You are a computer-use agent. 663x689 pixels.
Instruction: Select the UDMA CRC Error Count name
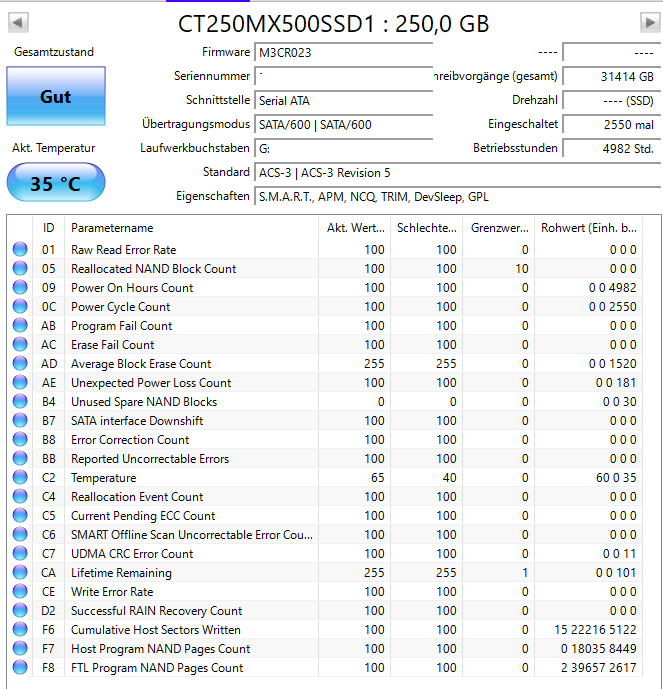coord(132,554)
